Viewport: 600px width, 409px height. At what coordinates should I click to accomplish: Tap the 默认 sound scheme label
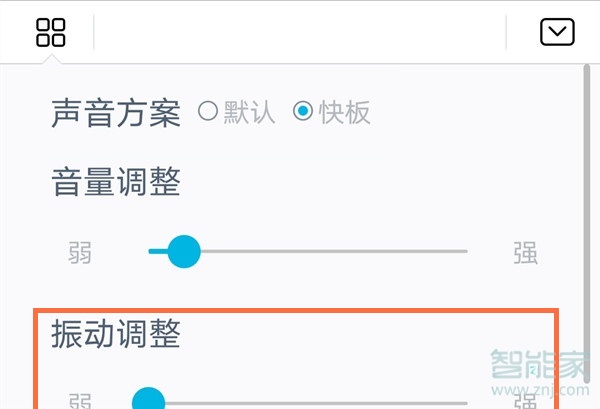pyautogui.click(x=249, y=112)
